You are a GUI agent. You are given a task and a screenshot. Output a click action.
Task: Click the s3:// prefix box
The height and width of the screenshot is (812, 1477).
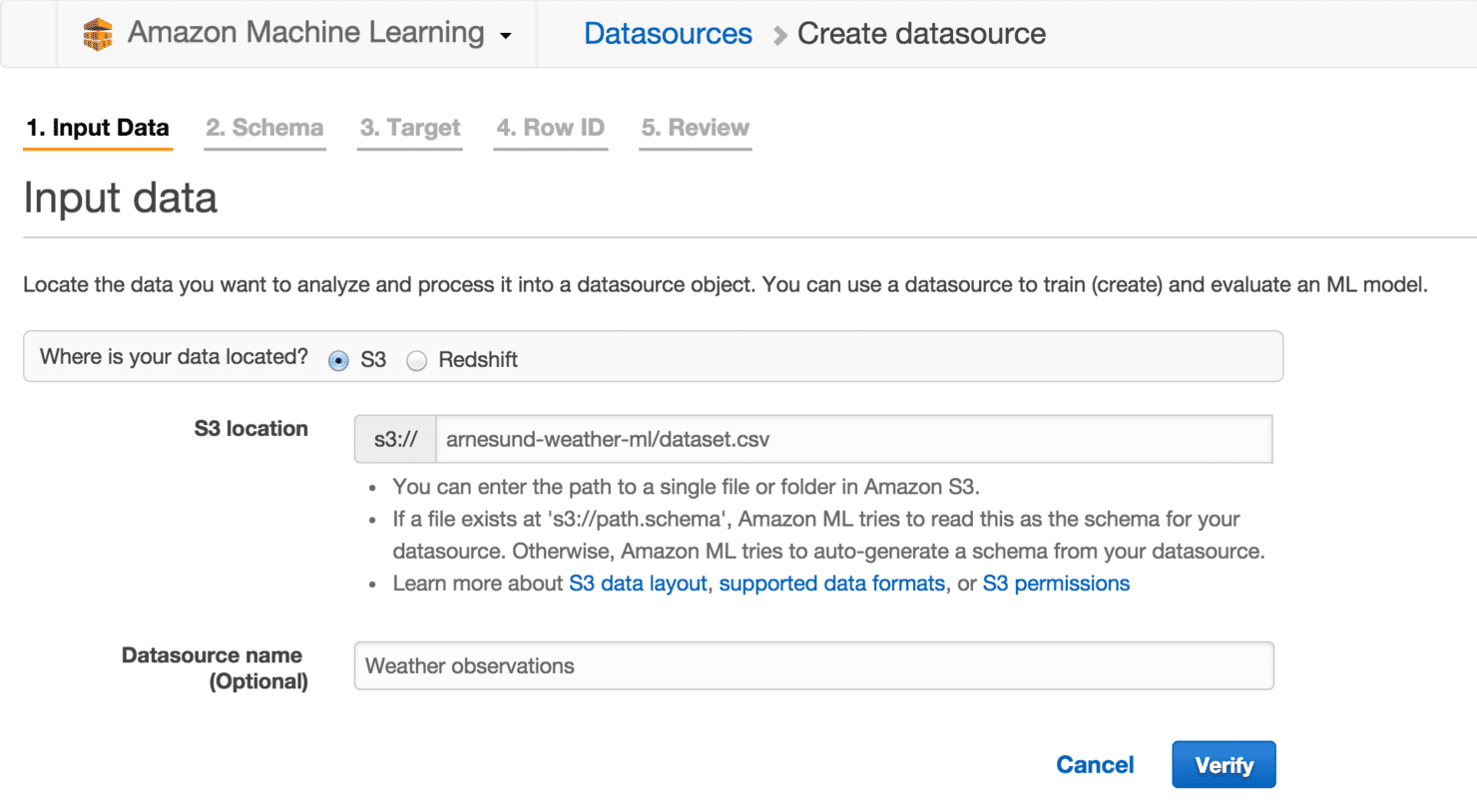tap(395, 439)
